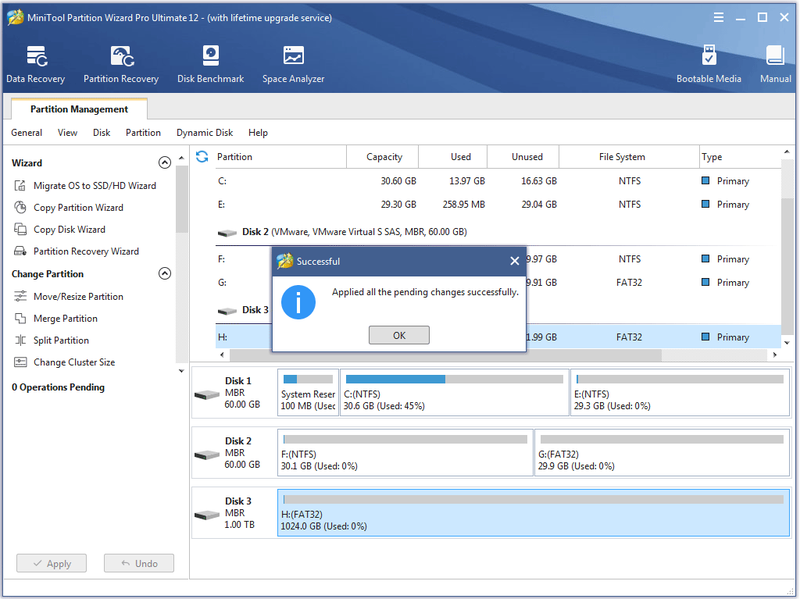Open the Data Recovery tool
Viewport: 800px width, 599px height.
36,64
